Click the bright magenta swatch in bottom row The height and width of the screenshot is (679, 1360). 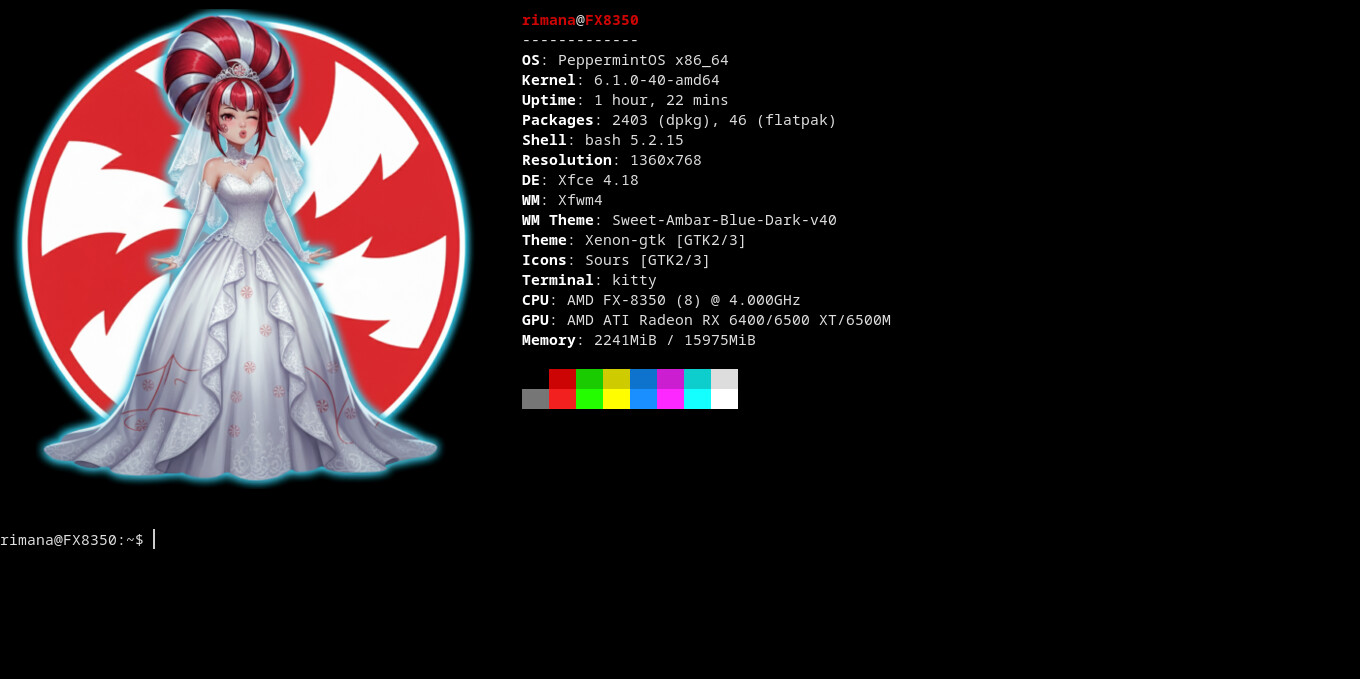670,399
